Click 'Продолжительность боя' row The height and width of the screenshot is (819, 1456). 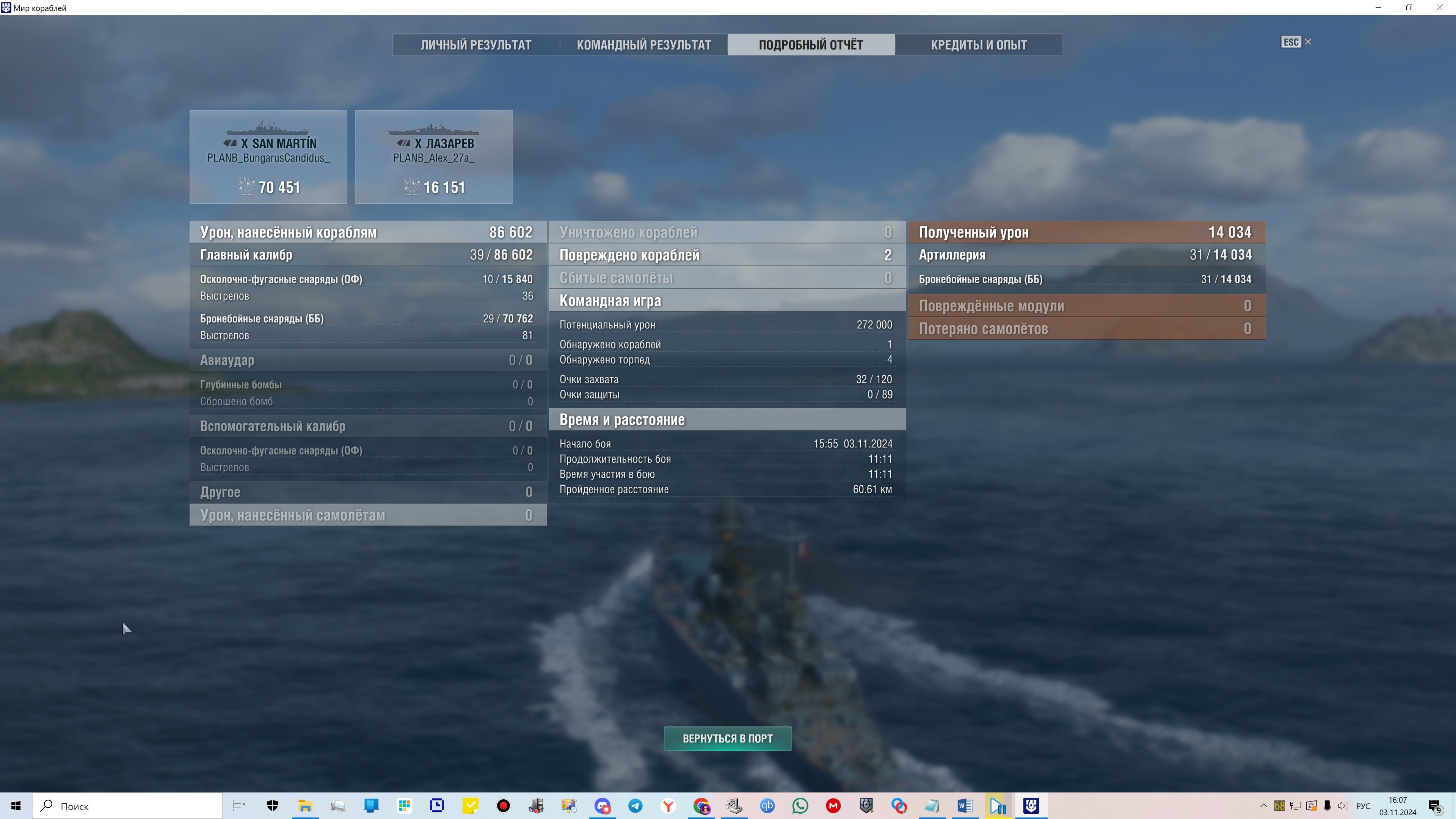727,459
